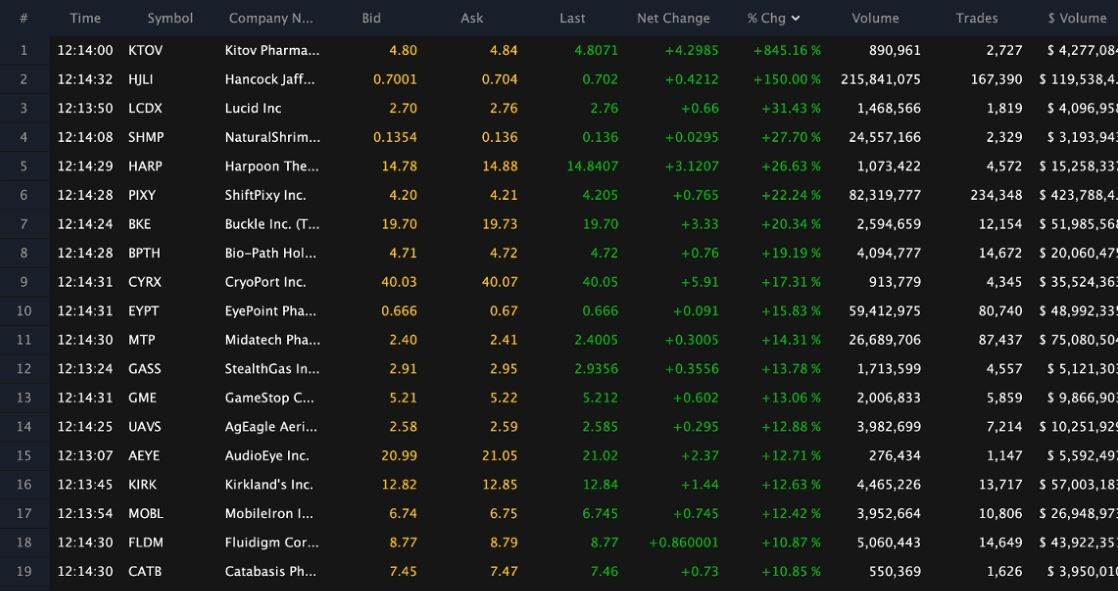1118x591 pixels.
Task: Click company name Hancock Jaff...
Action: (x=270, y=80)
